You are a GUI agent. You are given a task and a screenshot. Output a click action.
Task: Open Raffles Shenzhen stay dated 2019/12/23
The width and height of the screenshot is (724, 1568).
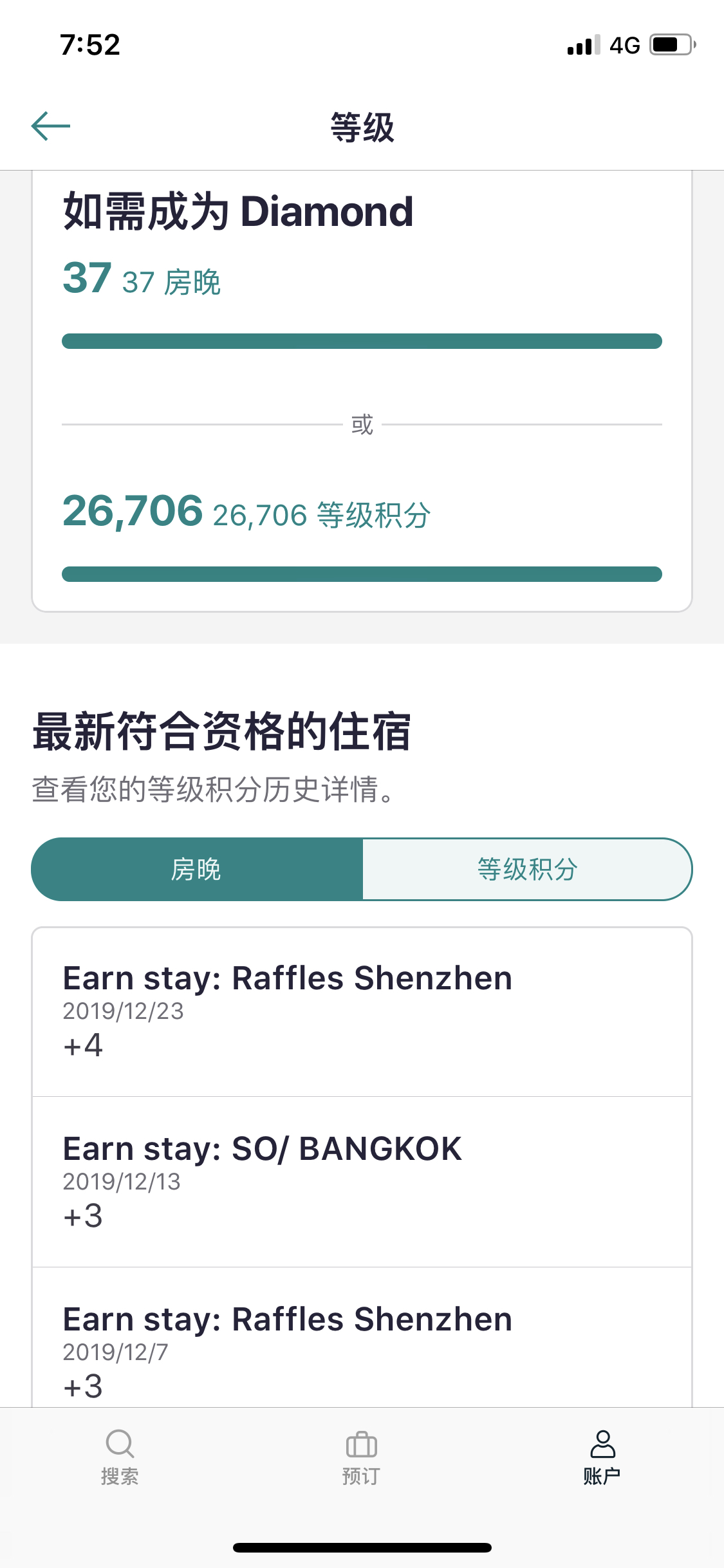[362, 1012]
